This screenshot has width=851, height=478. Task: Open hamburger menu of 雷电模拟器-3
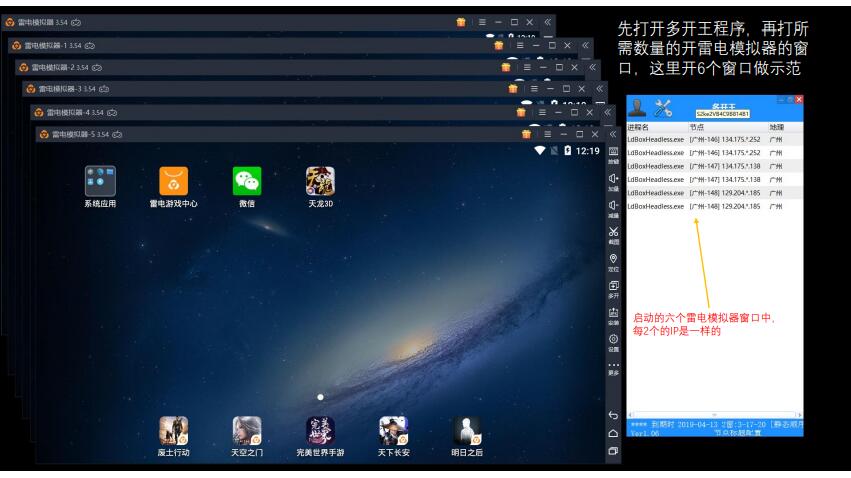coord(534,88)
